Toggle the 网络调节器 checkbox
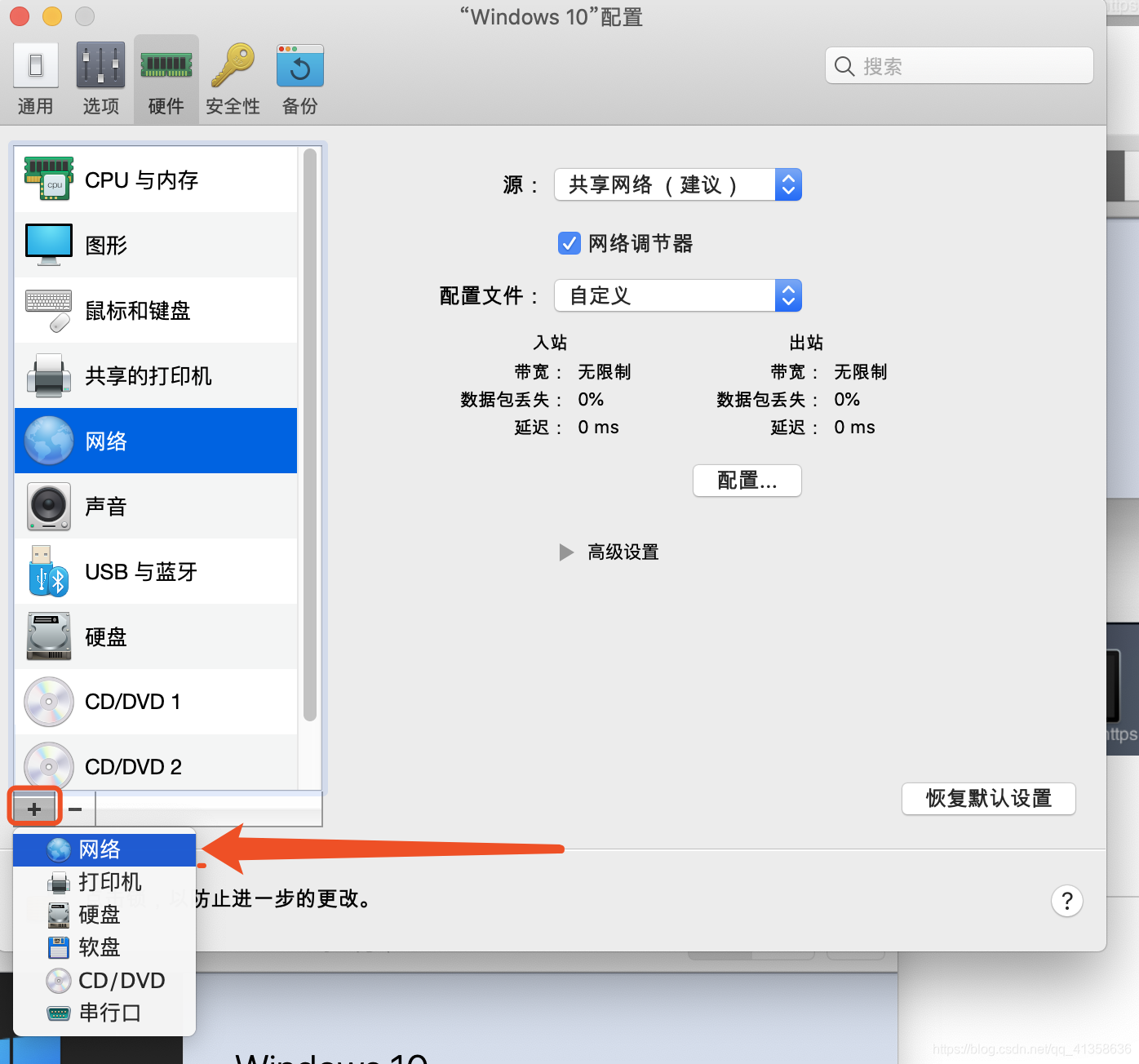 tap(569, 243)
